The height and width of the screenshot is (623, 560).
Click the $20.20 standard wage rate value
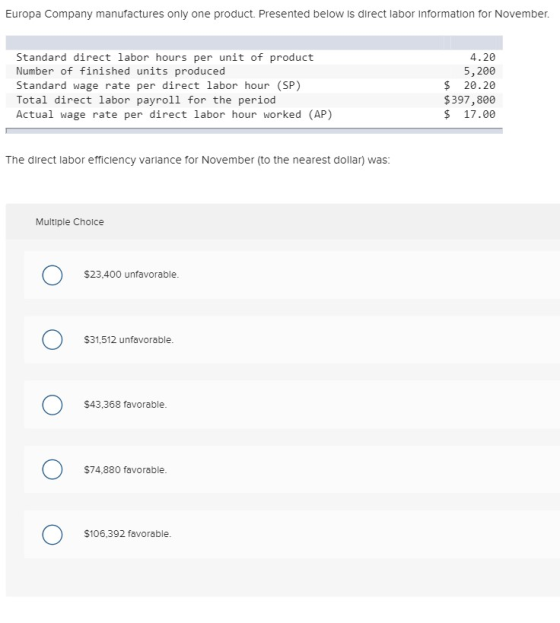[x=469, y=85]
